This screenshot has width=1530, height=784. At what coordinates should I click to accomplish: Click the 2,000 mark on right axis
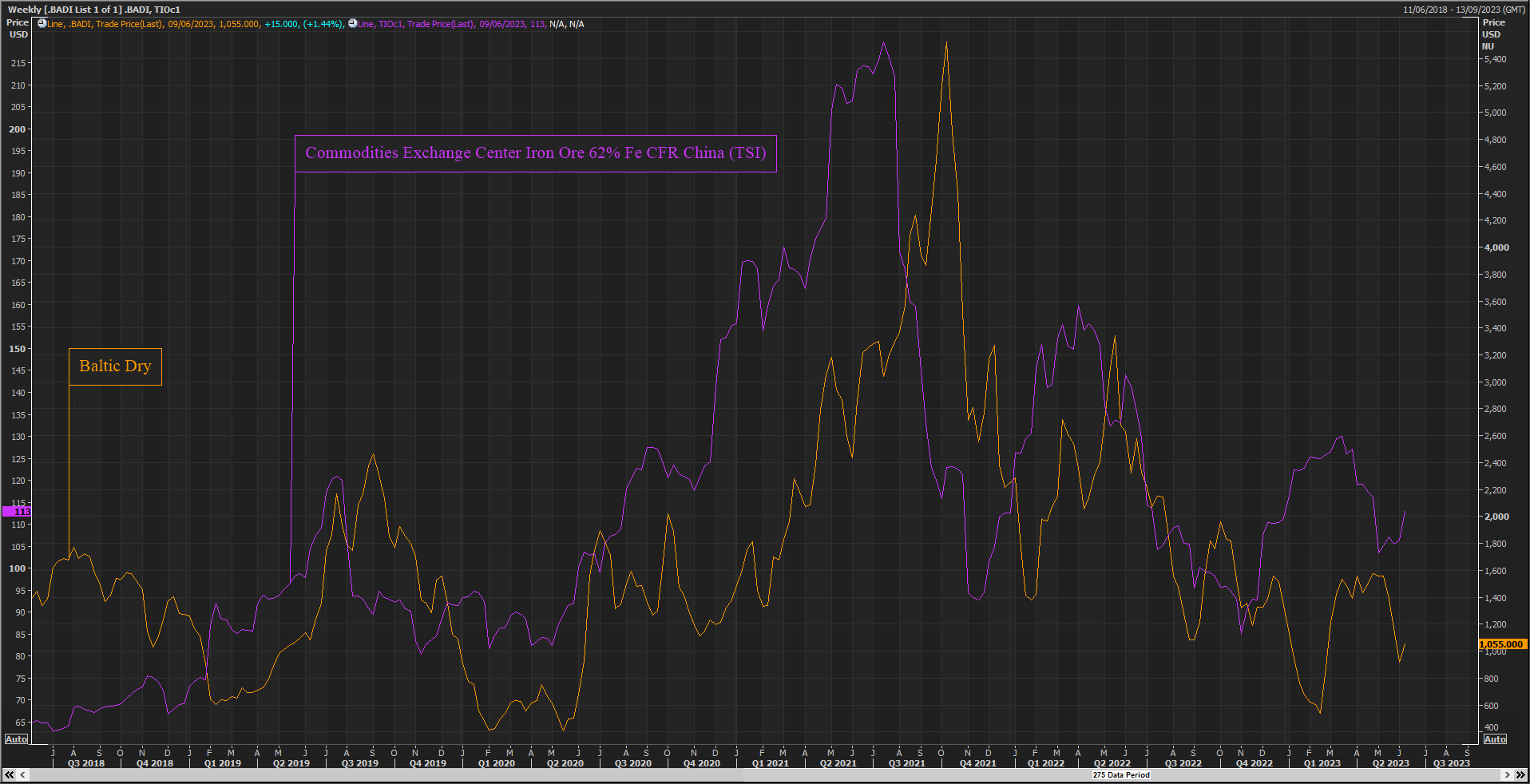(x=1497, y=517)
